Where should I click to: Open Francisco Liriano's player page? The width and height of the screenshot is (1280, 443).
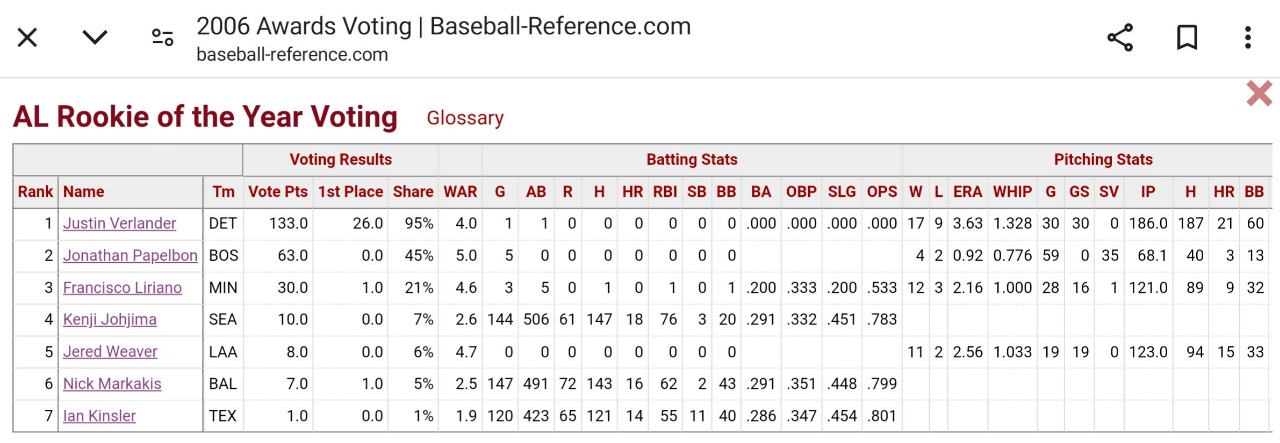click(x=122, y=287)
